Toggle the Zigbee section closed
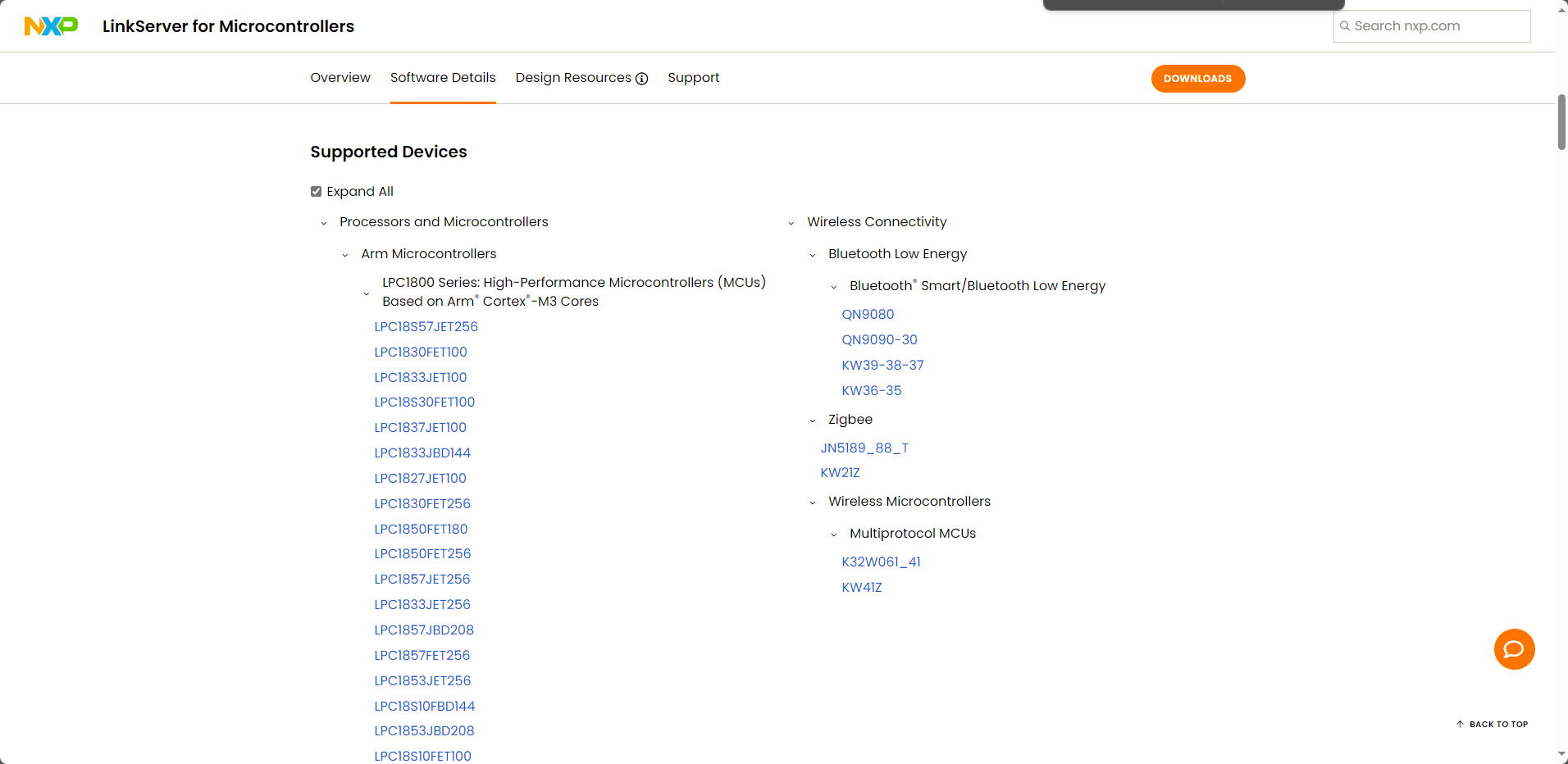This screenshot has height=764, width=1568. point(813,420)
